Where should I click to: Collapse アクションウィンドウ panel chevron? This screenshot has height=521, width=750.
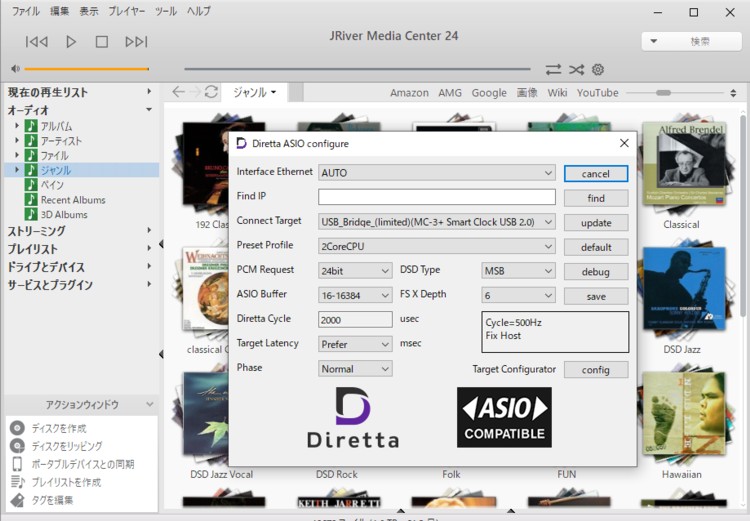click(150, 404)
